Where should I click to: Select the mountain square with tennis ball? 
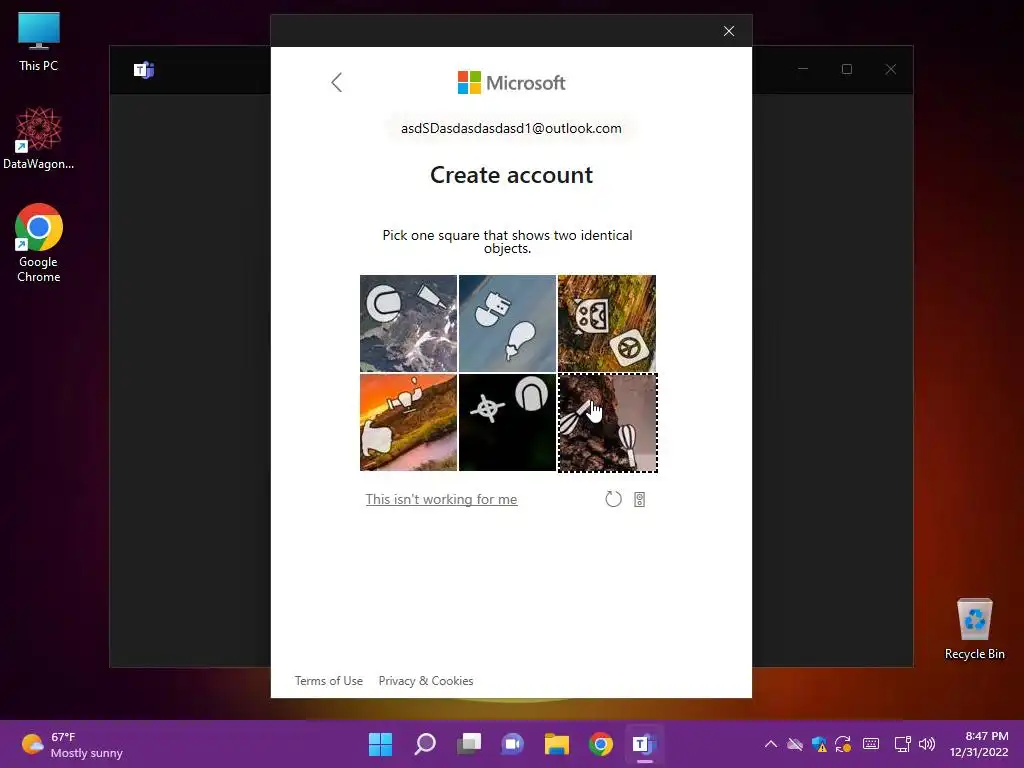[408, 323]
